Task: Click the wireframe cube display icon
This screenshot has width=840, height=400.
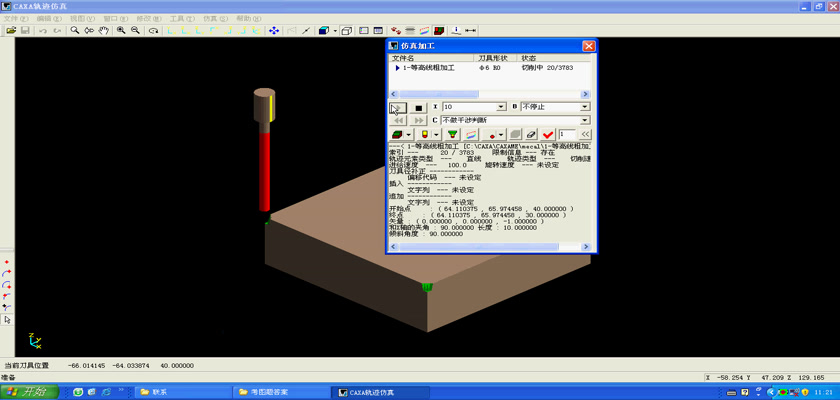Action: pyautogui.click(x=346, y=31)
